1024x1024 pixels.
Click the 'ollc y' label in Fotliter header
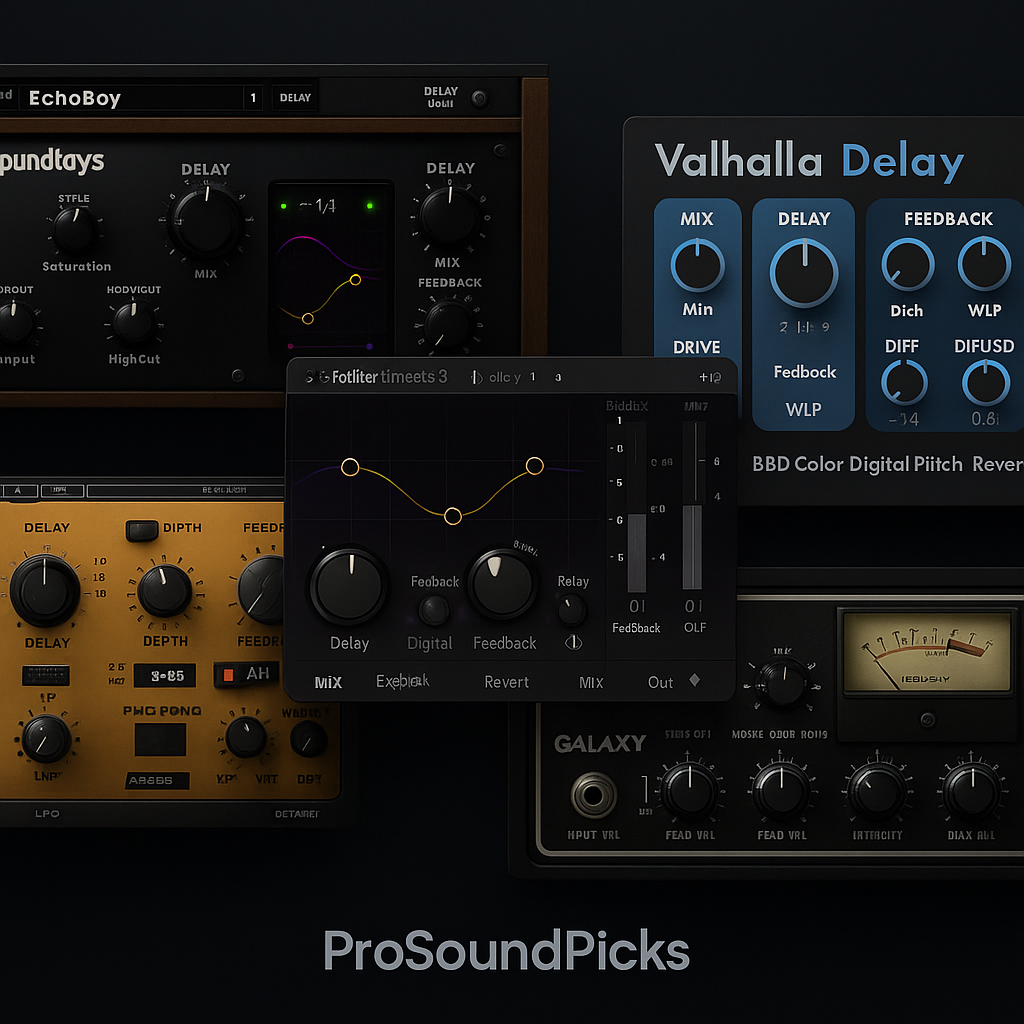point(505,377)
